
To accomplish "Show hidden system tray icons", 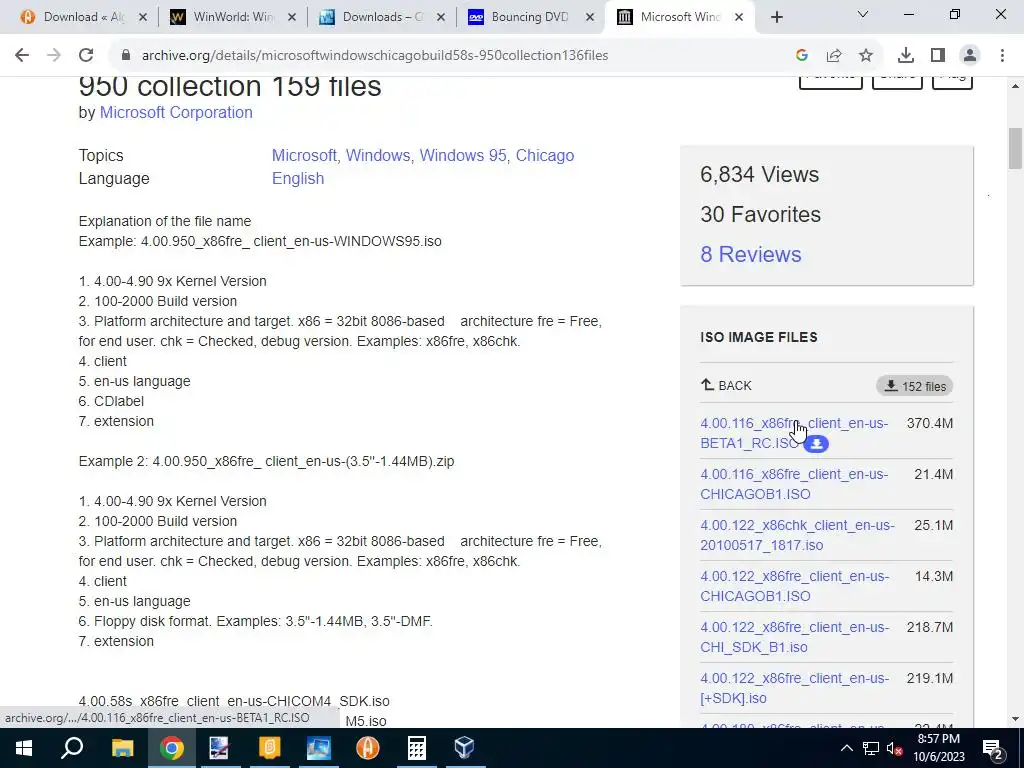I will (x=846, y=748).
